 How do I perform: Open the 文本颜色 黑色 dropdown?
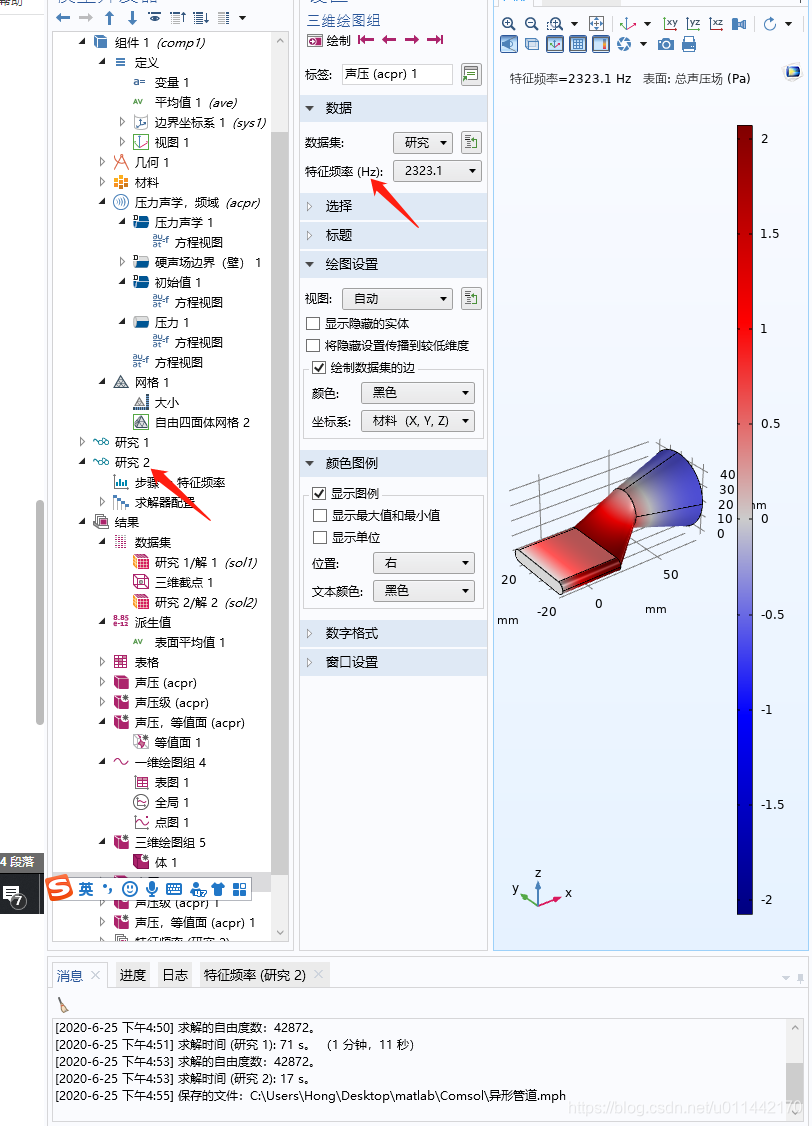click(x=424, y=591)
